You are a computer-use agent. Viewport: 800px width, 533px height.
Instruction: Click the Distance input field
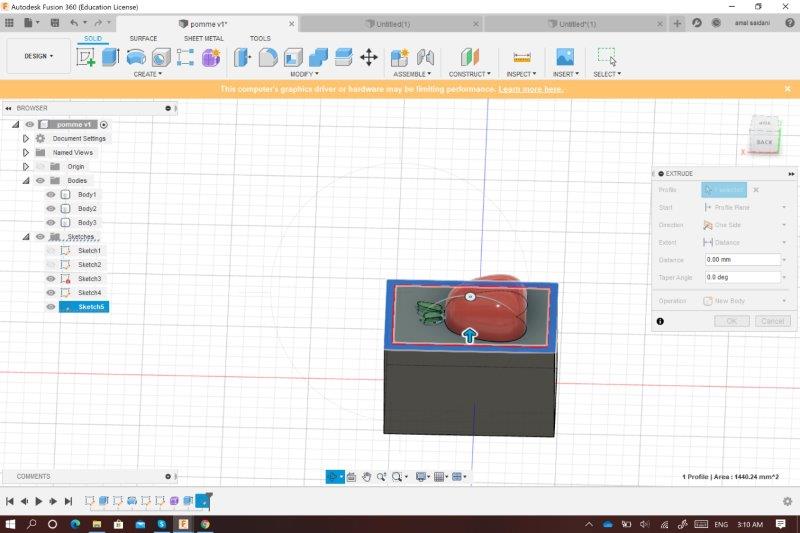(x=743, y=260)
